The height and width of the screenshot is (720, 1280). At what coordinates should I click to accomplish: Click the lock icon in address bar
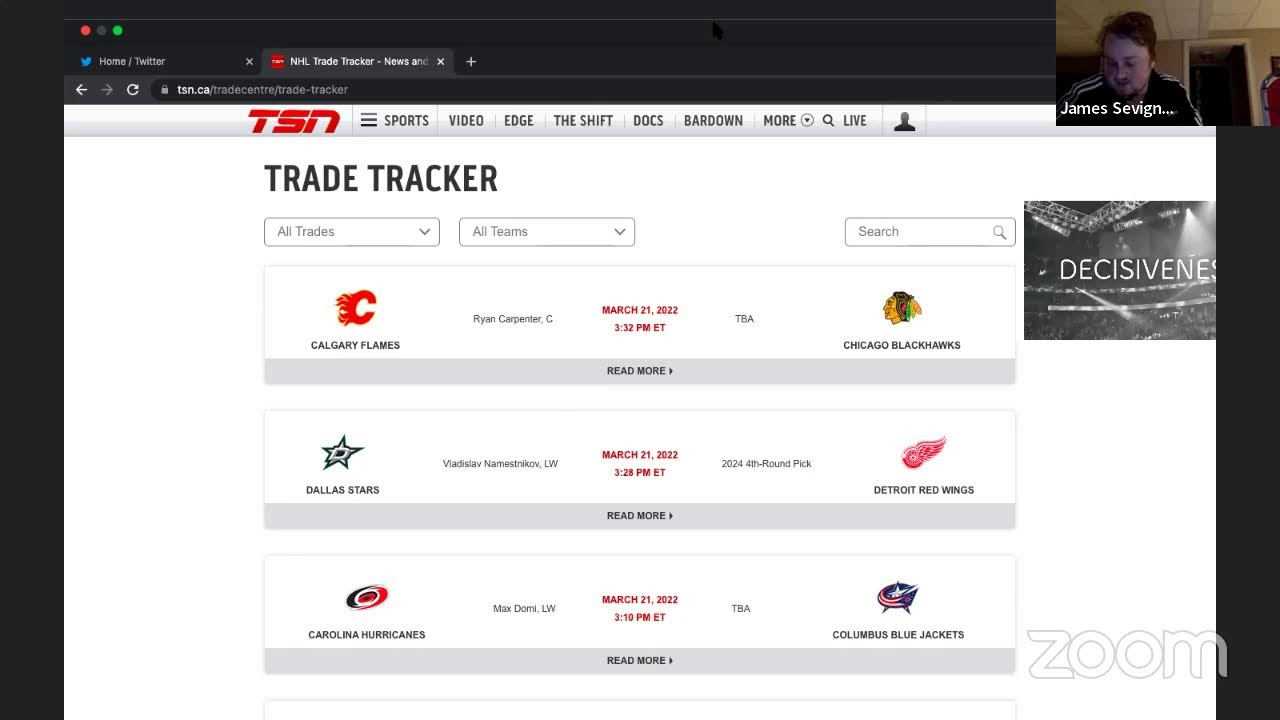tap(164, 89)
